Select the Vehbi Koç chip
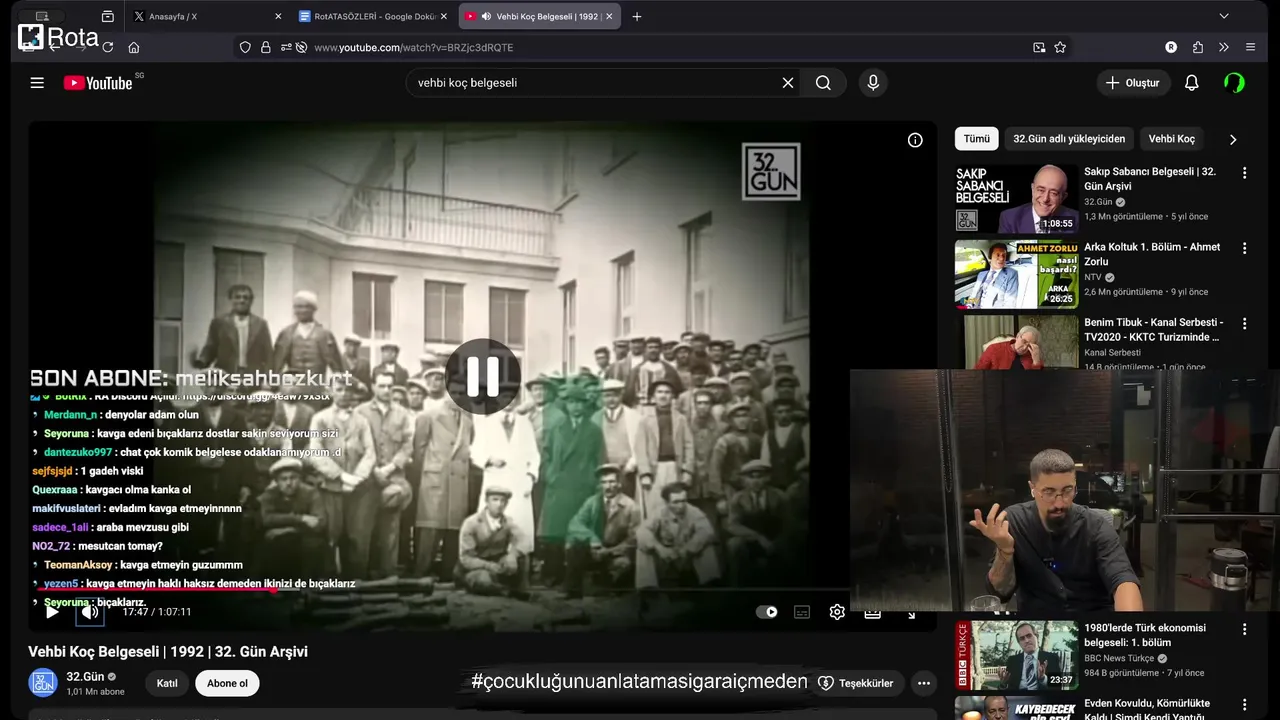Viewport: 1280px width, 720px height. pyautogui.click(x=1172, y=139)
